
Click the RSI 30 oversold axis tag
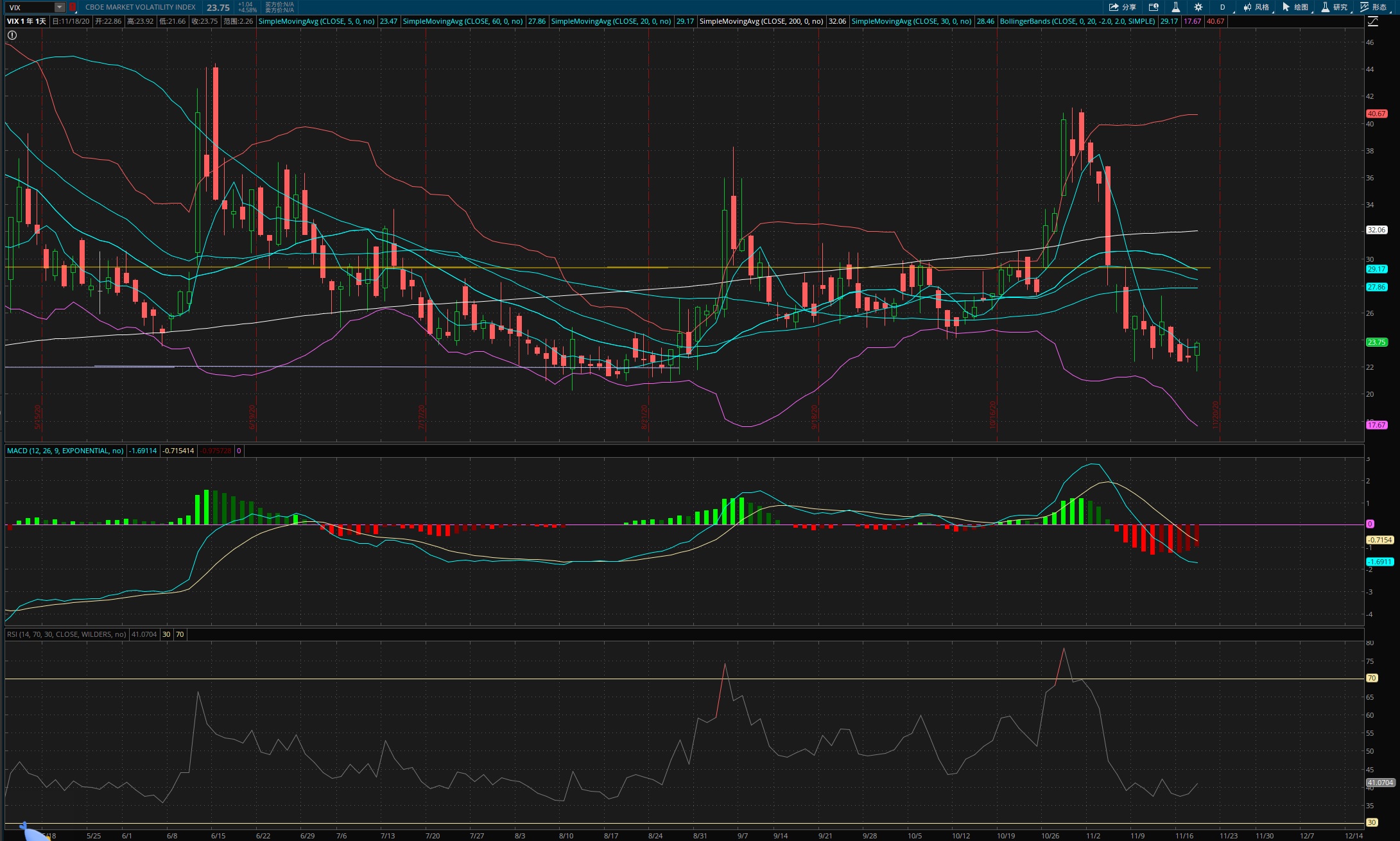pos(1372,822)
